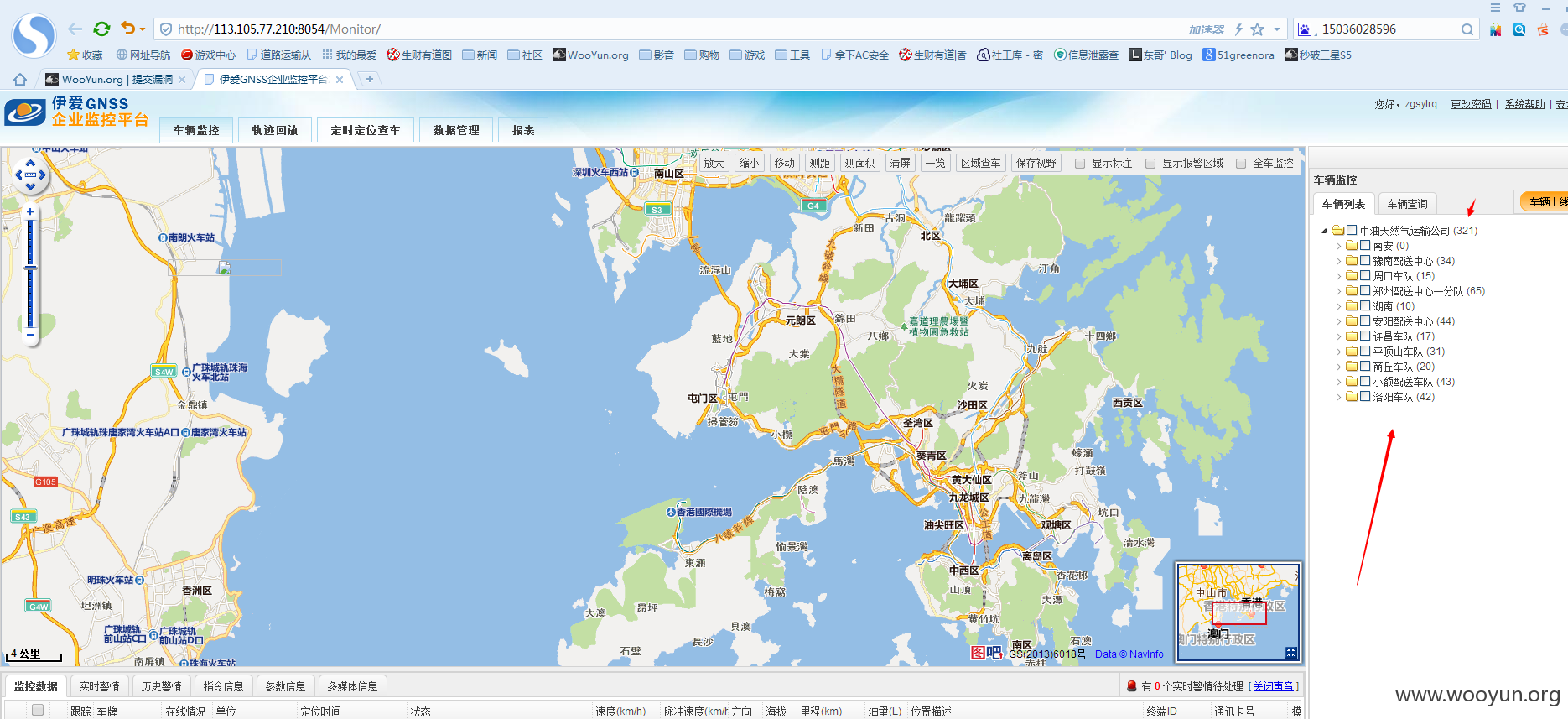Click the 中油天然气运输公司 root folder icon

click(x=1338, y=230)
